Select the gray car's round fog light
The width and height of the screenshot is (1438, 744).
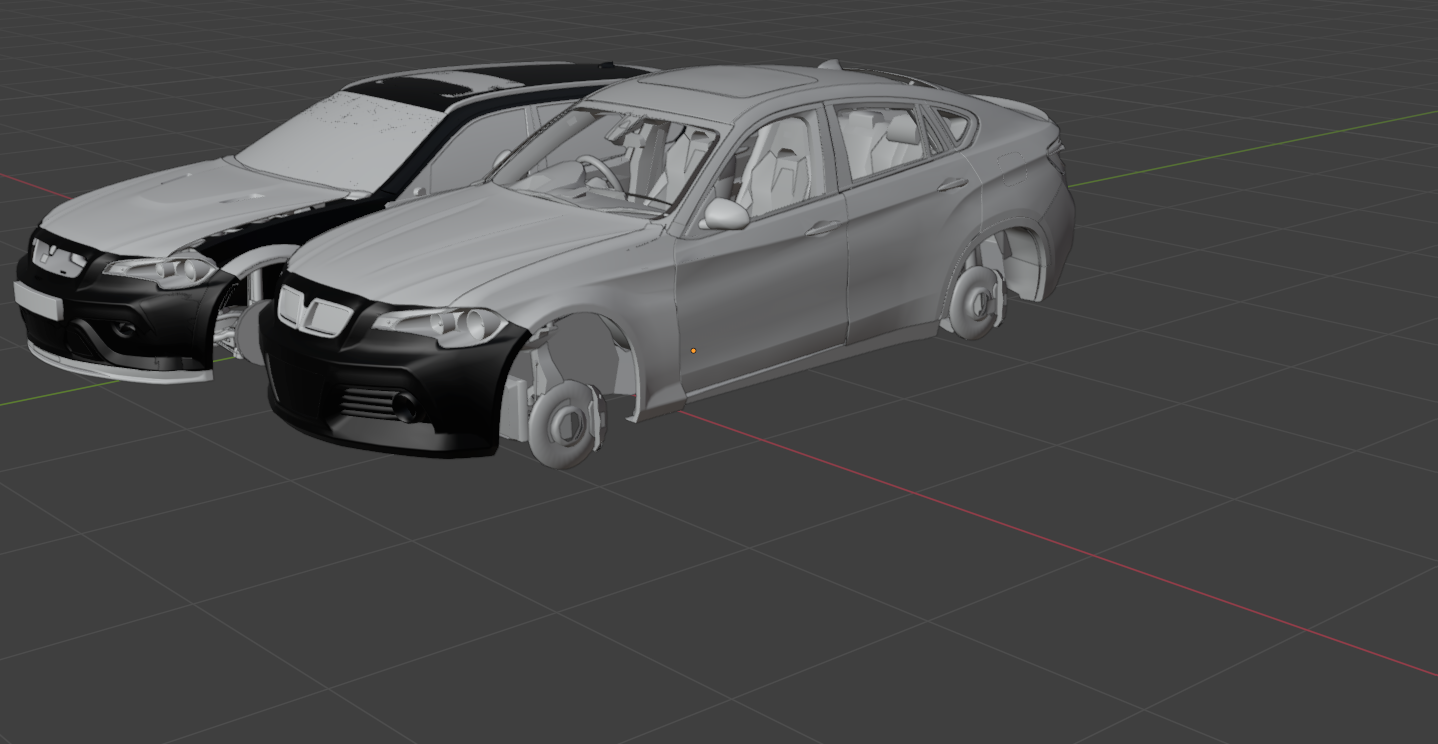click(x=405, y=406)
